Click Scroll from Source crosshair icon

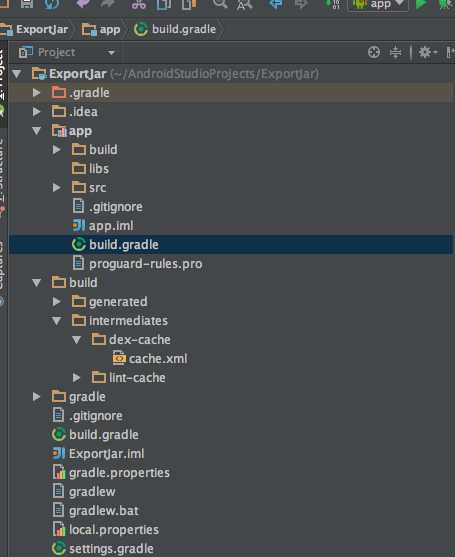coord(374,53)
